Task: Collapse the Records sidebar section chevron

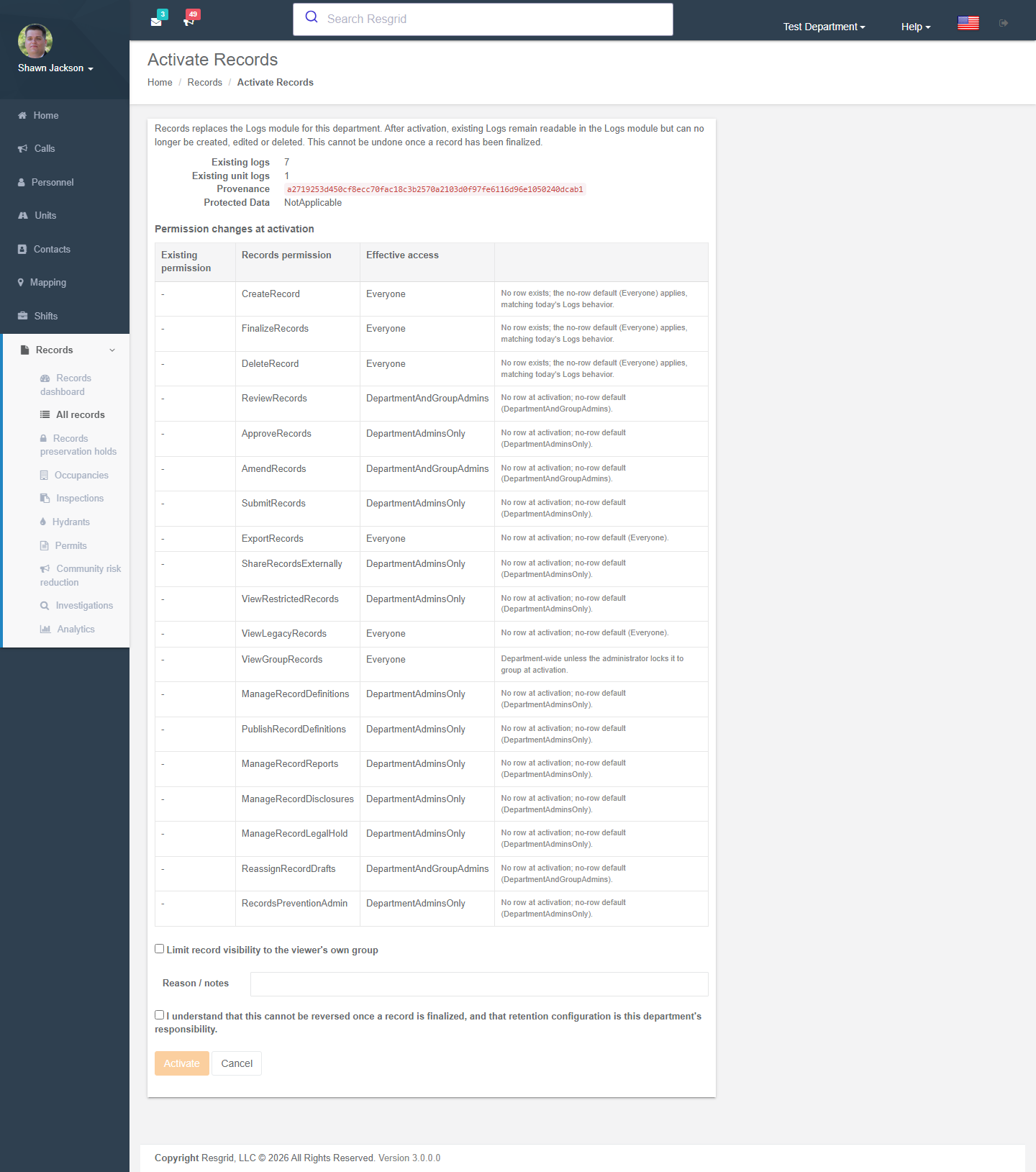Action: tap(112, 350)
